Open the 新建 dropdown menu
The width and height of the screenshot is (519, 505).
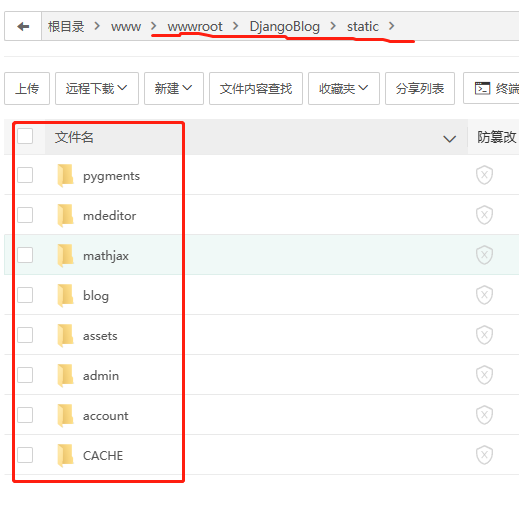tap(174, 88)
